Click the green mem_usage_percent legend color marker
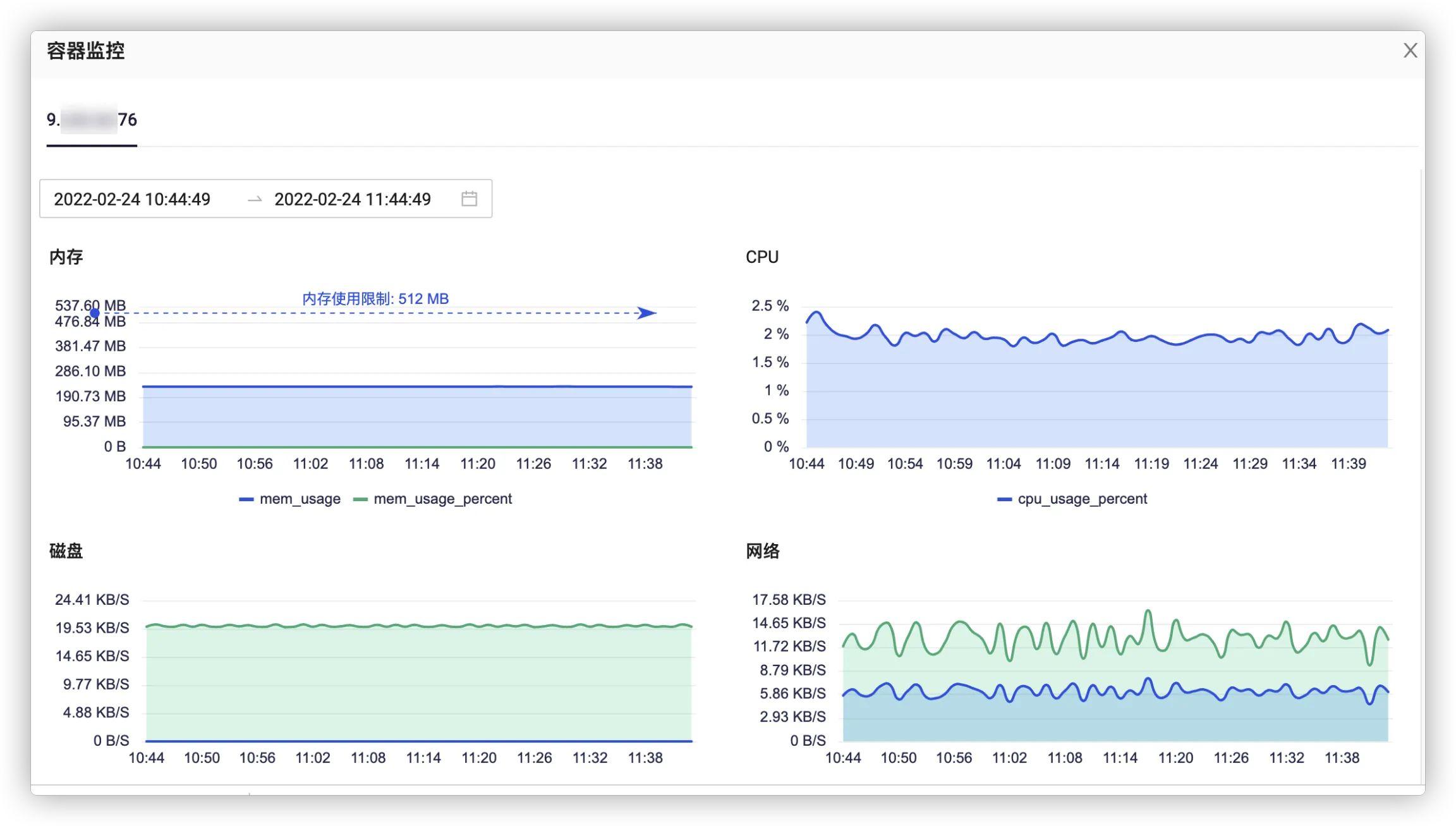Image resolution: width=1456 pixels, height=826 pixels. (360, 499)
